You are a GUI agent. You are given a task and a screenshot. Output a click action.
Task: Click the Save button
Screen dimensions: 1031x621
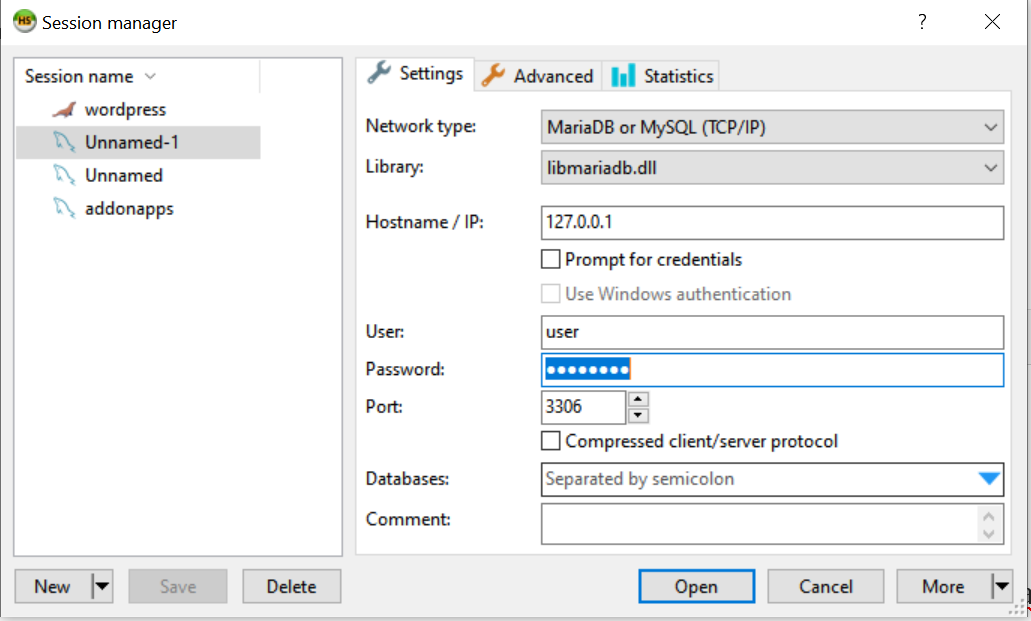178,586
